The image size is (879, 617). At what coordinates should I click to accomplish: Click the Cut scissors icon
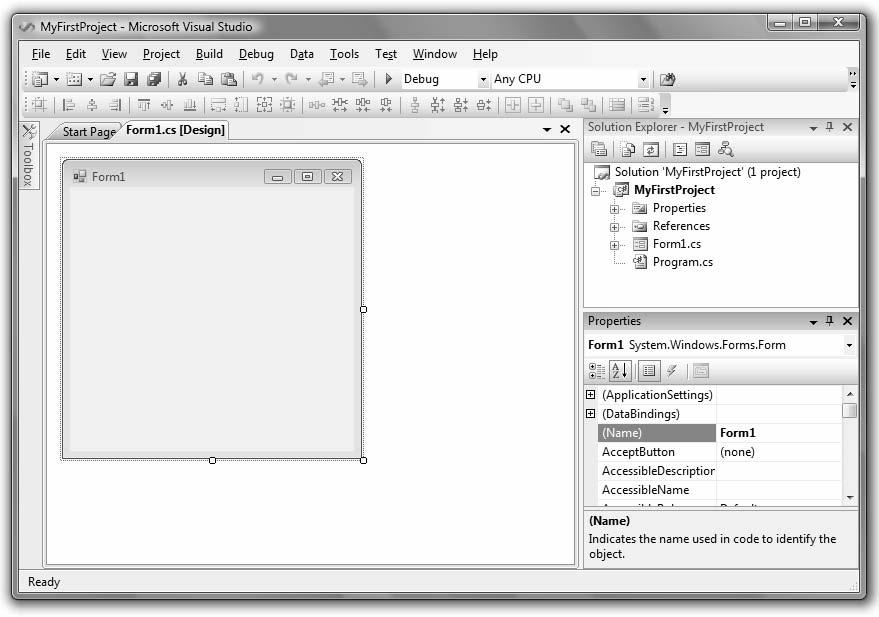[x=182, y=79]
